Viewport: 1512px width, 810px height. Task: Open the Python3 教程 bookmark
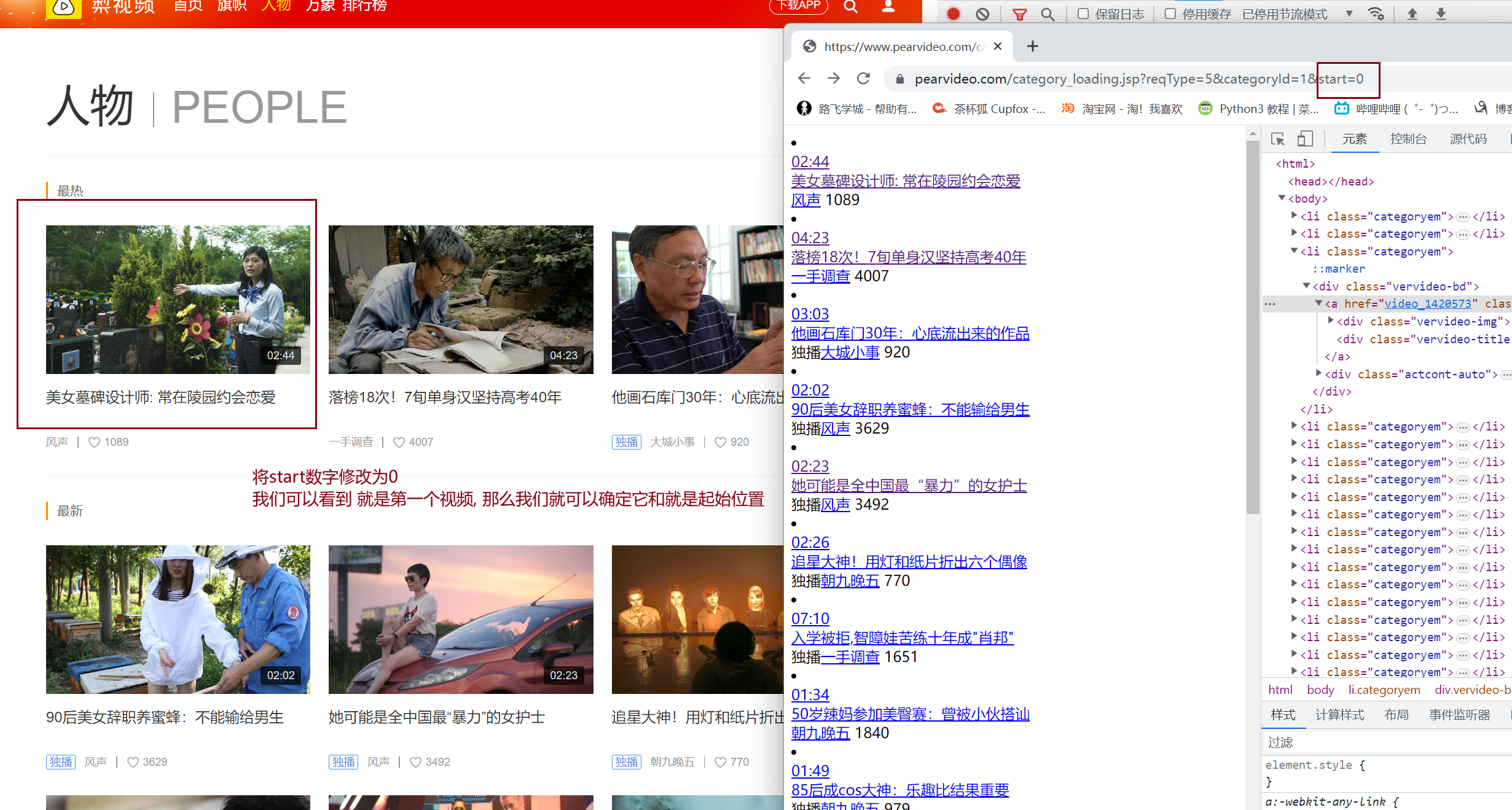coord(1258,109)
